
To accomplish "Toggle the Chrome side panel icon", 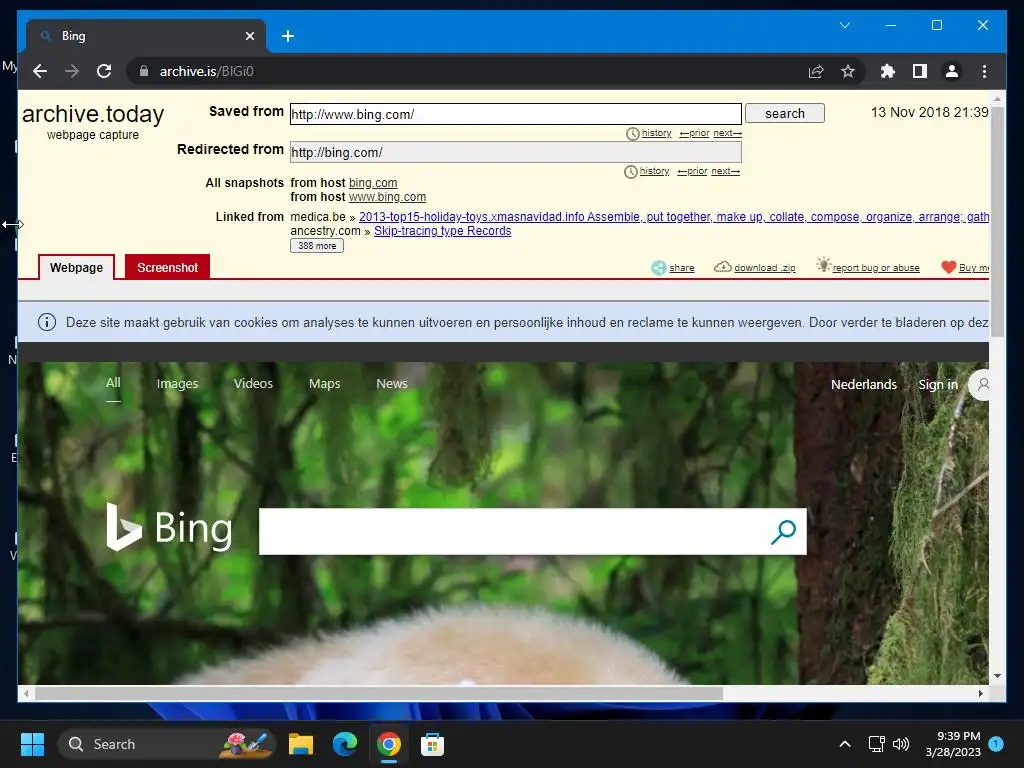I will click(920, 71).
